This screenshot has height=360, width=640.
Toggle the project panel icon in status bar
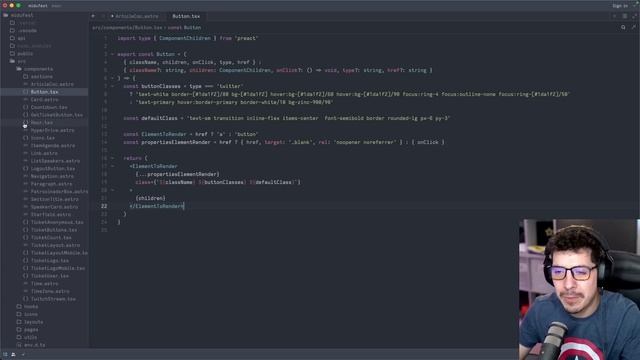pyautogui.click(x=5, y=355)
